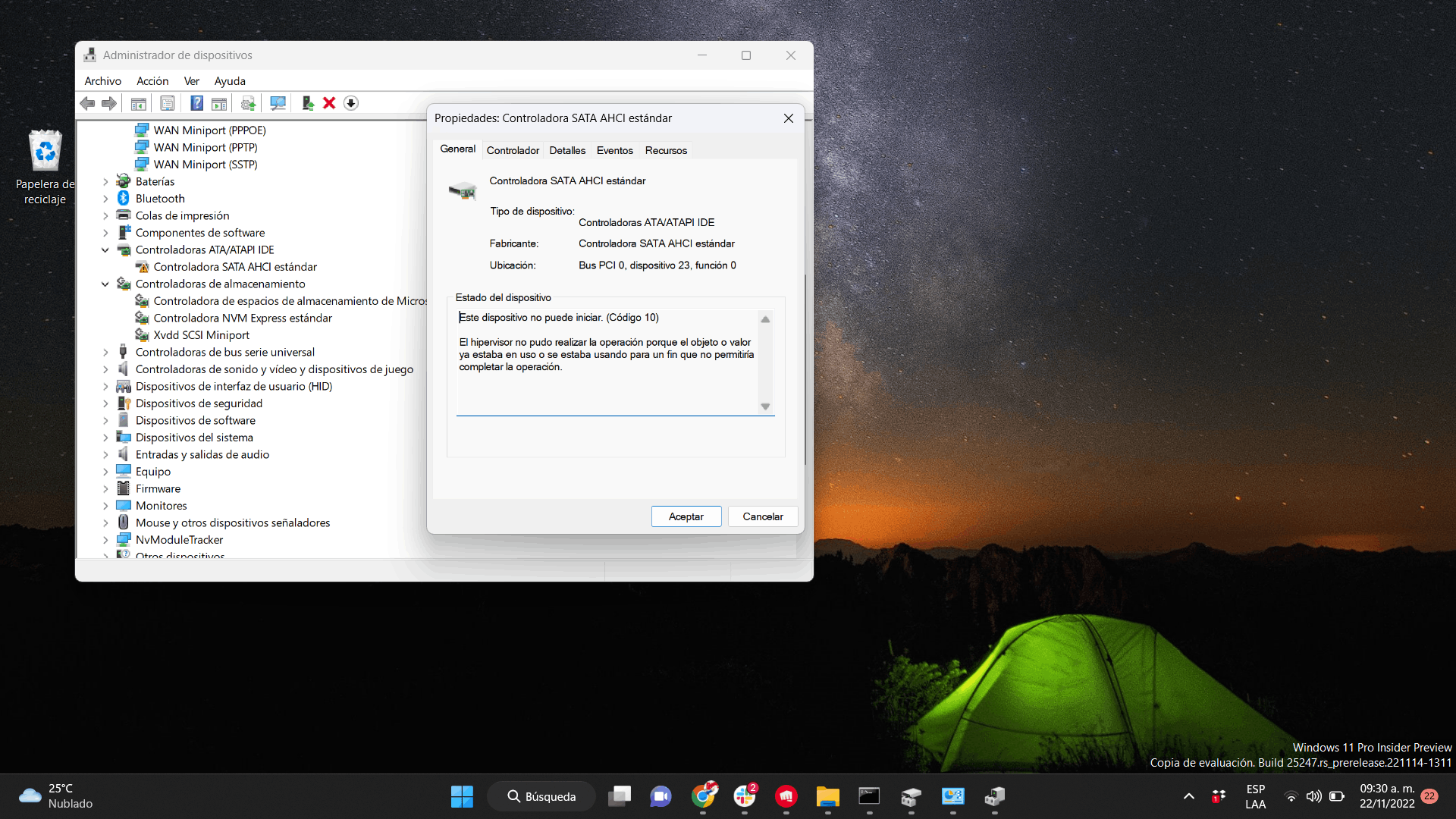
Task: Click the scan for hardware changes icon
Action: (x=278, y=103)
